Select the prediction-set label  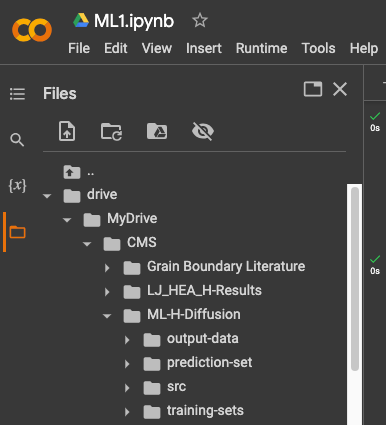(x=209, y=362)
